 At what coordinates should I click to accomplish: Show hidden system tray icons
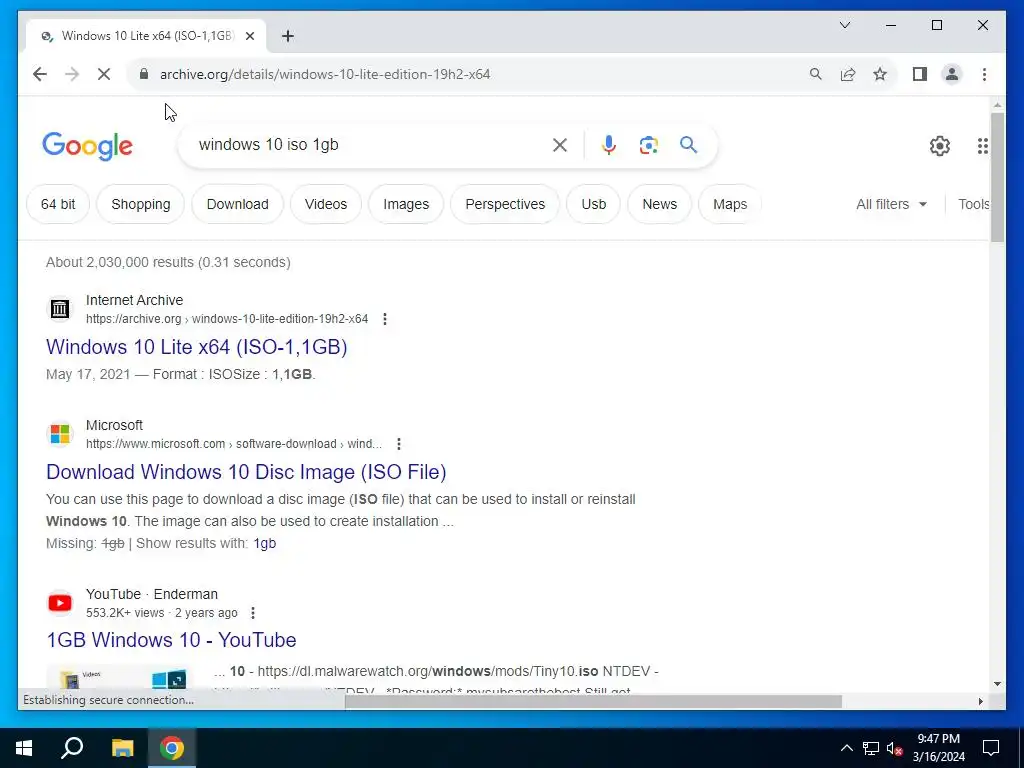(x=846, y=748)
